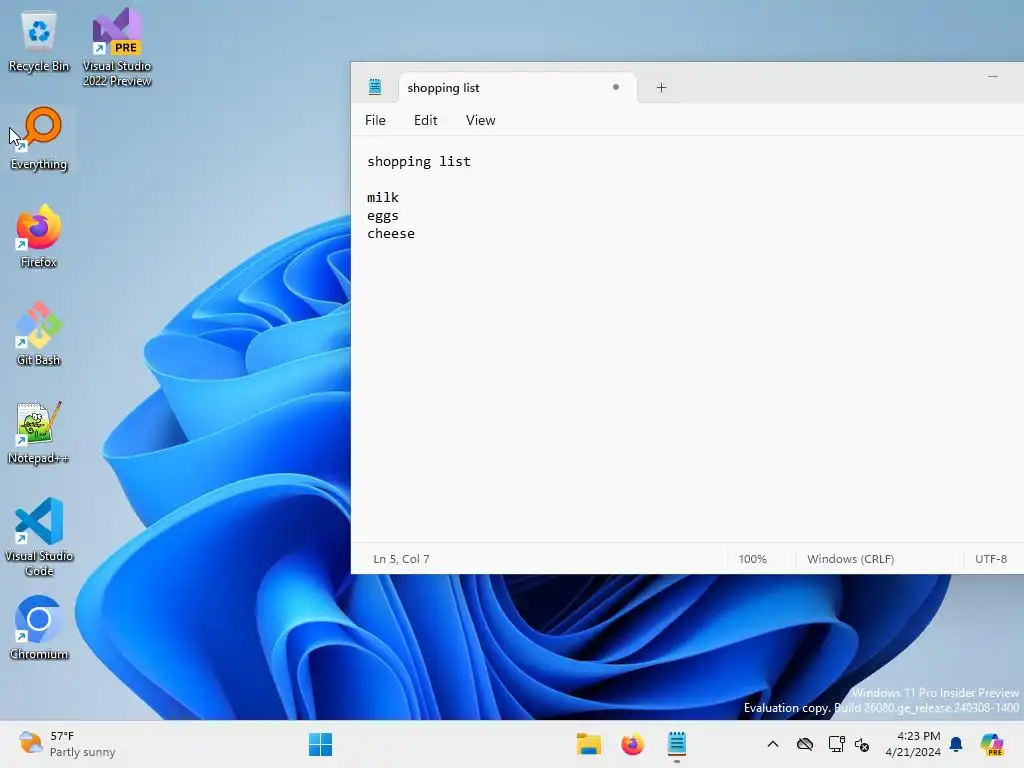
Task: Add a new Notepad tab with plus button
Action: [661, 88]
